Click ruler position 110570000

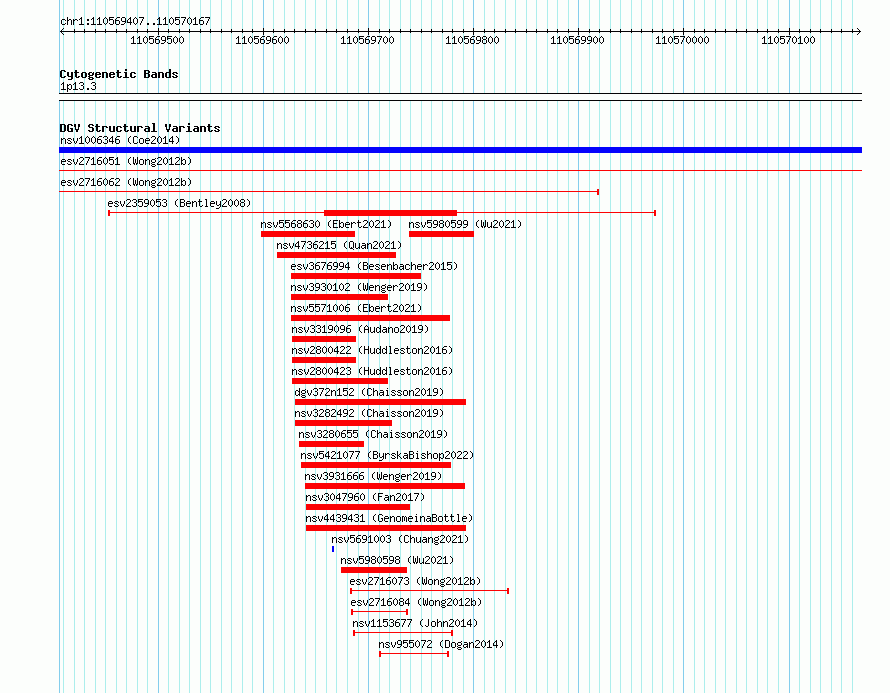point(682,40)
